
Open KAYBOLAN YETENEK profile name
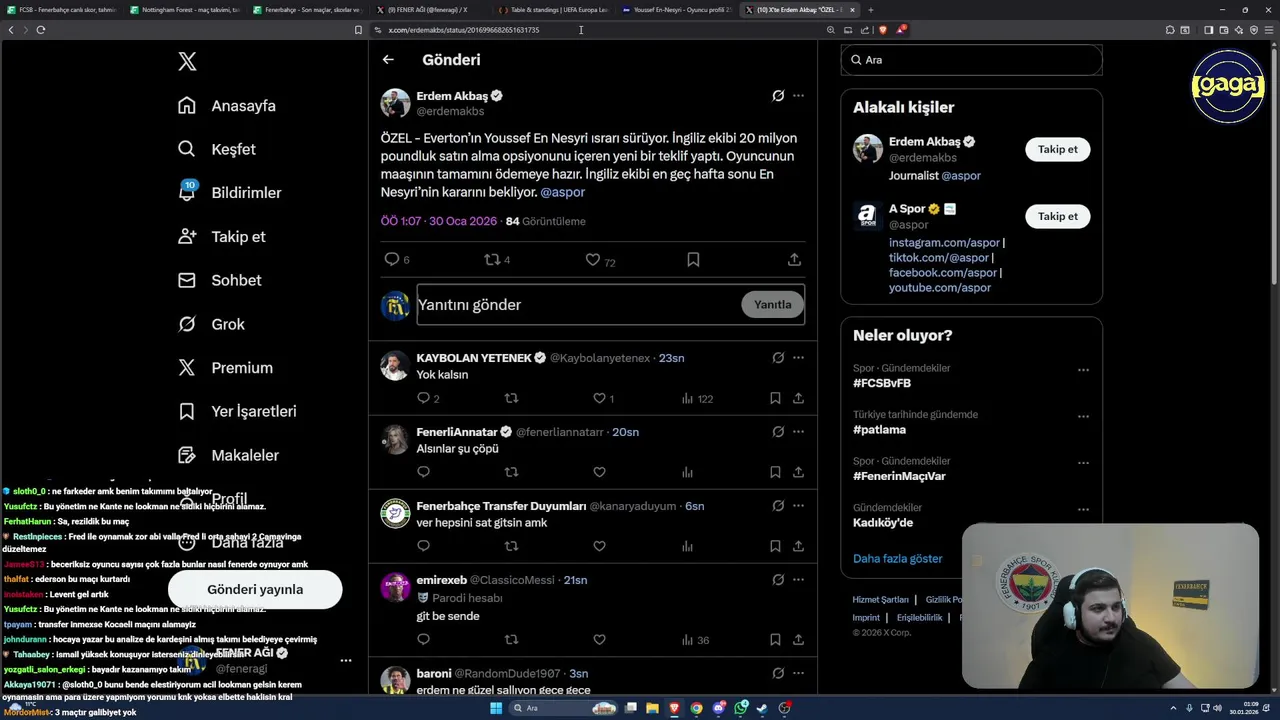(x=474, y=358)
